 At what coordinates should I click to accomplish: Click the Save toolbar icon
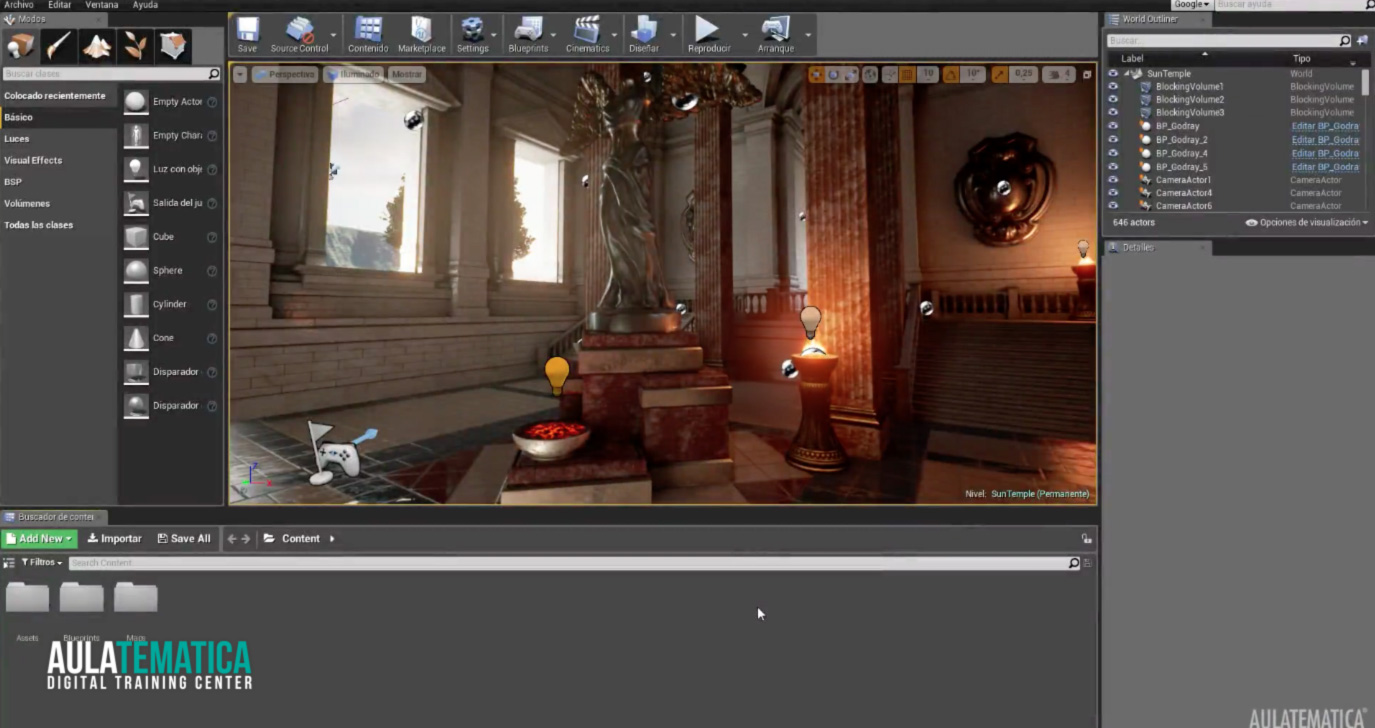(x=247, y=35)
